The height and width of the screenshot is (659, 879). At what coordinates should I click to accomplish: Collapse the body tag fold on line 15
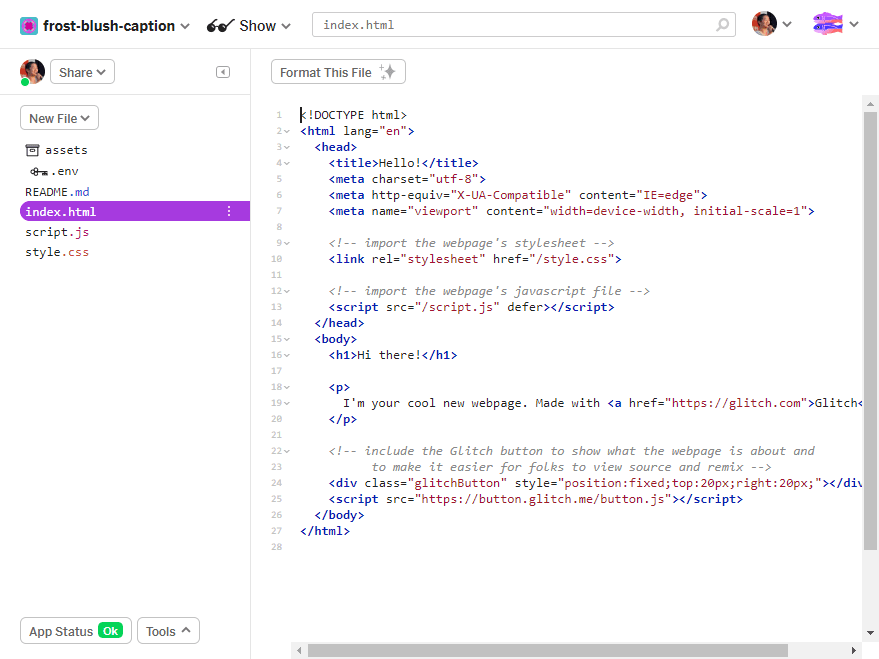pyautogui.click(x=287, y=339)
